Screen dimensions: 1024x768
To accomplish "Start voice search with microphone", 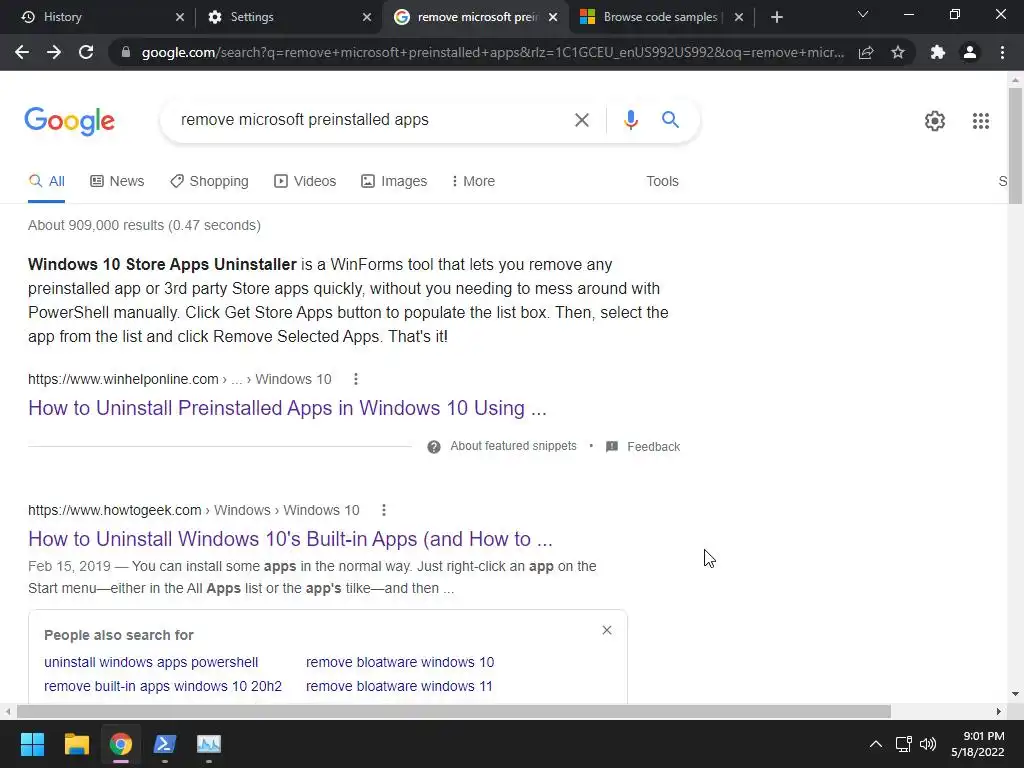I will coord(630,120).
